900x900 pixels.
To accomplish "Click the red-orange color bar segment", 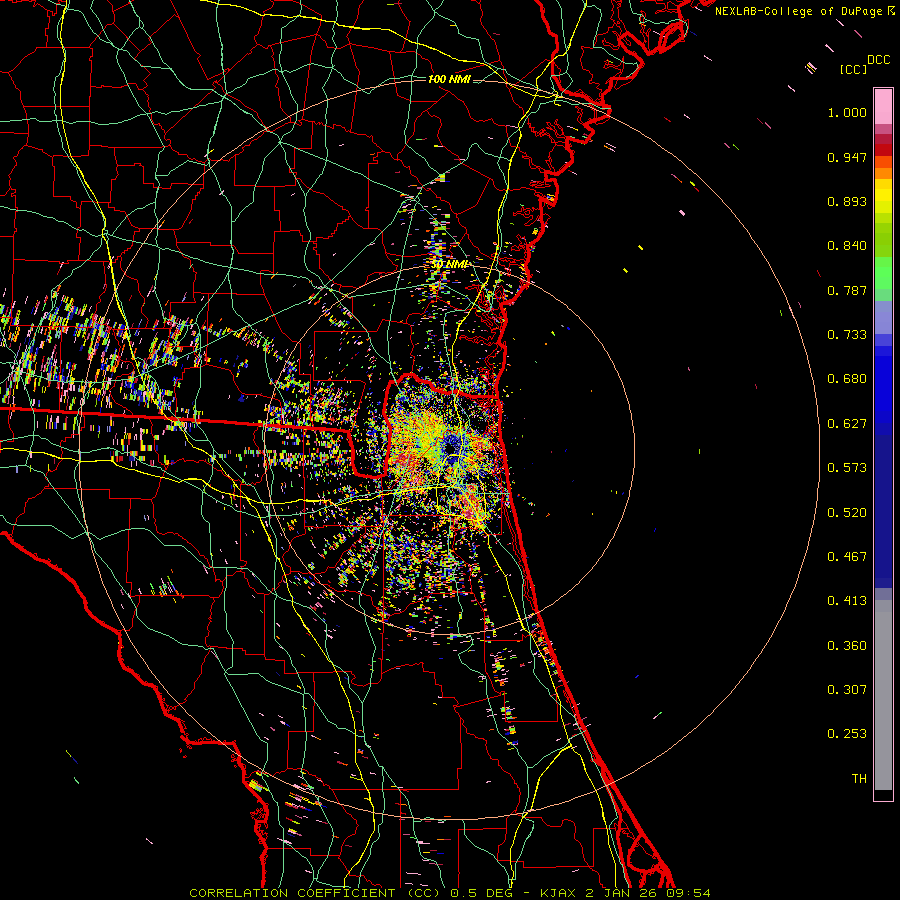I will (x=883, y=162).
